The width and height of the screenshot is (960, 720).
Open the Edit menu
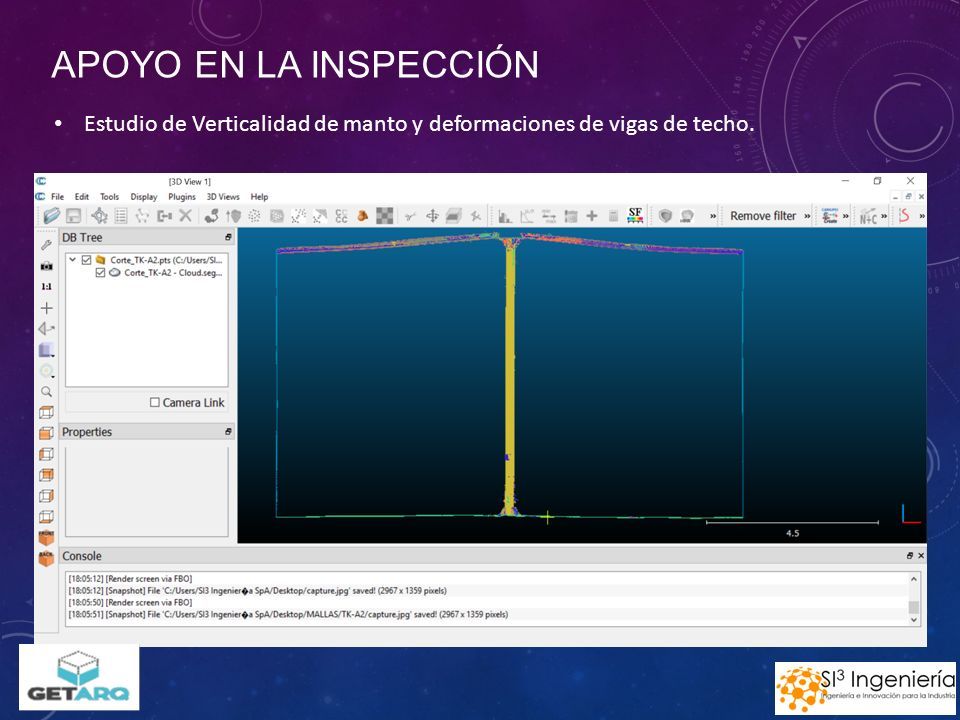(81, 197)
